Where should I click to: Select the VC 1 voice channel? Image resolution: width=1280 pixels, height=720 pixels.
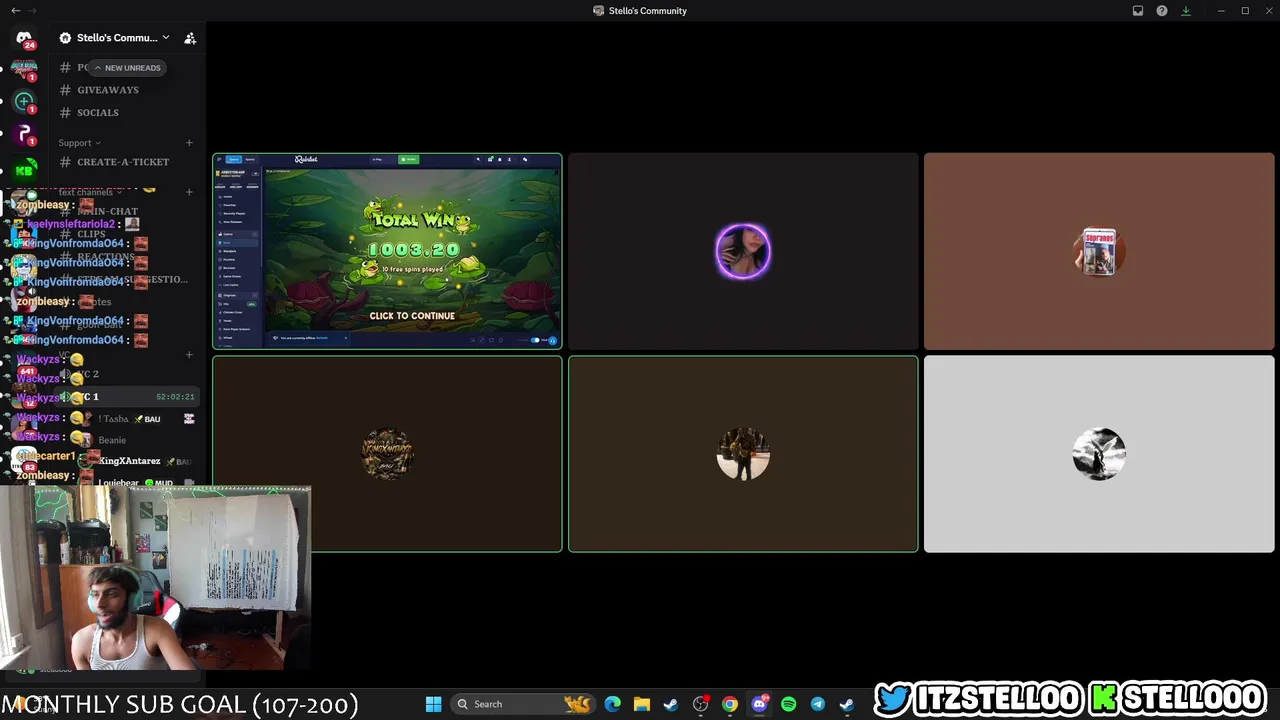pos(127,397)
